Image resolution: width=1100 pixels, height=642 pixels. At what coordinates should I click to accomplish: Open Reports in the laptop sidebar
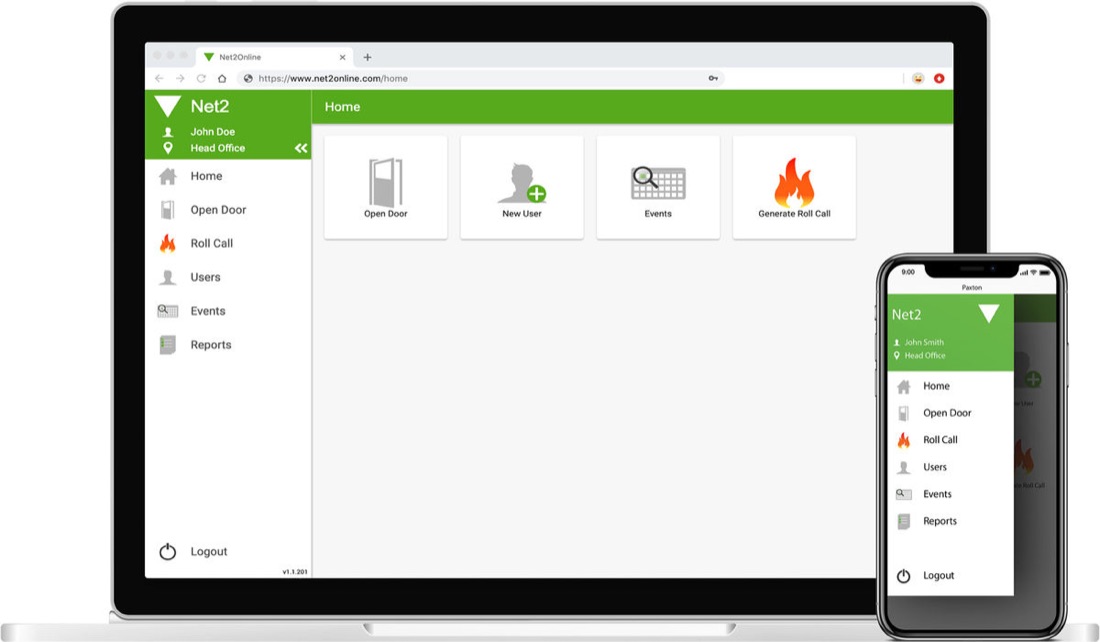(210, 345)
